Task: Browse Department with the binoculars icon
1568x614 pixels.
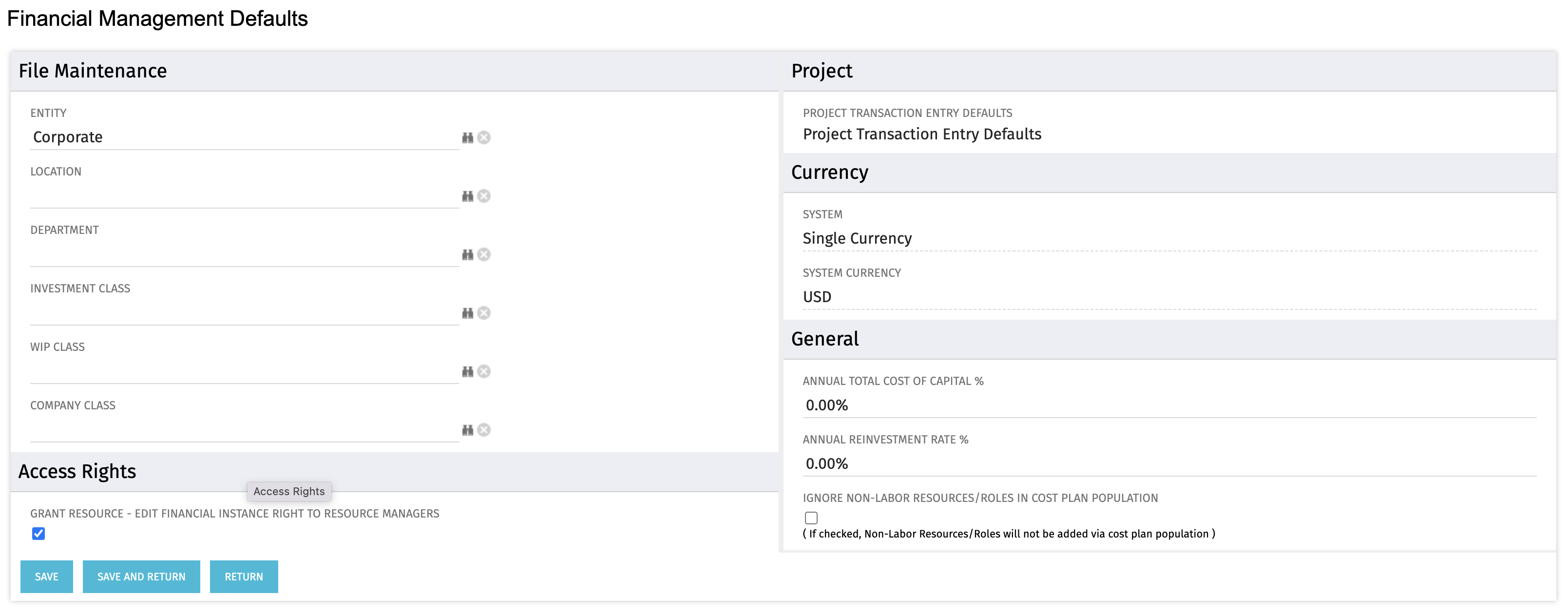Action: [x=467, y=254]
